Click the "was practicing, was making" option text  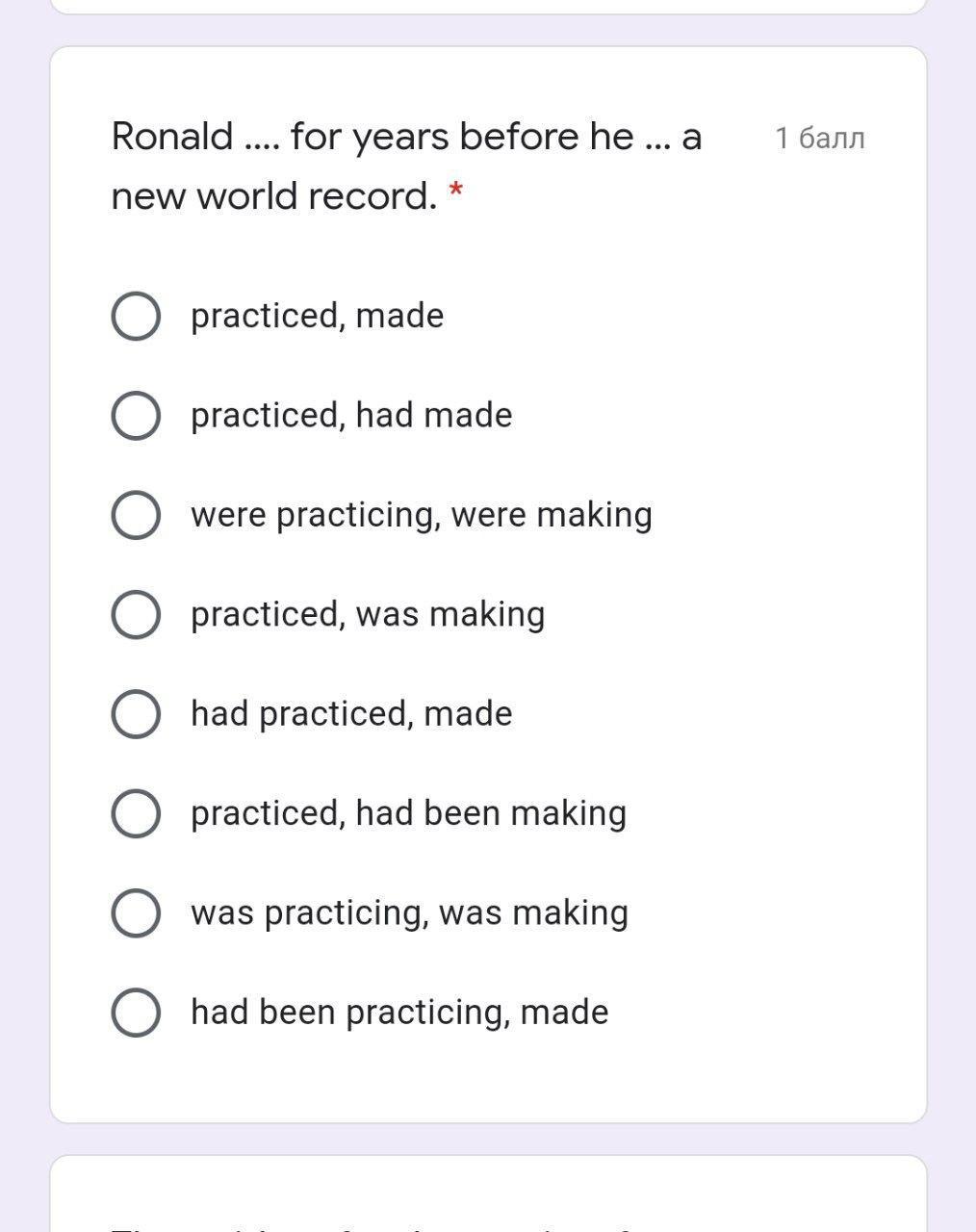[x=409, y=912]
